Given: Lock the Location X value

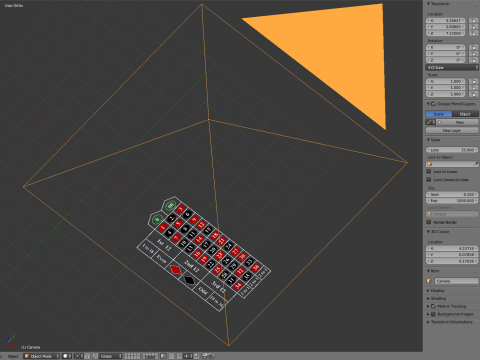Looking at the screenshot, I should 473,20.
